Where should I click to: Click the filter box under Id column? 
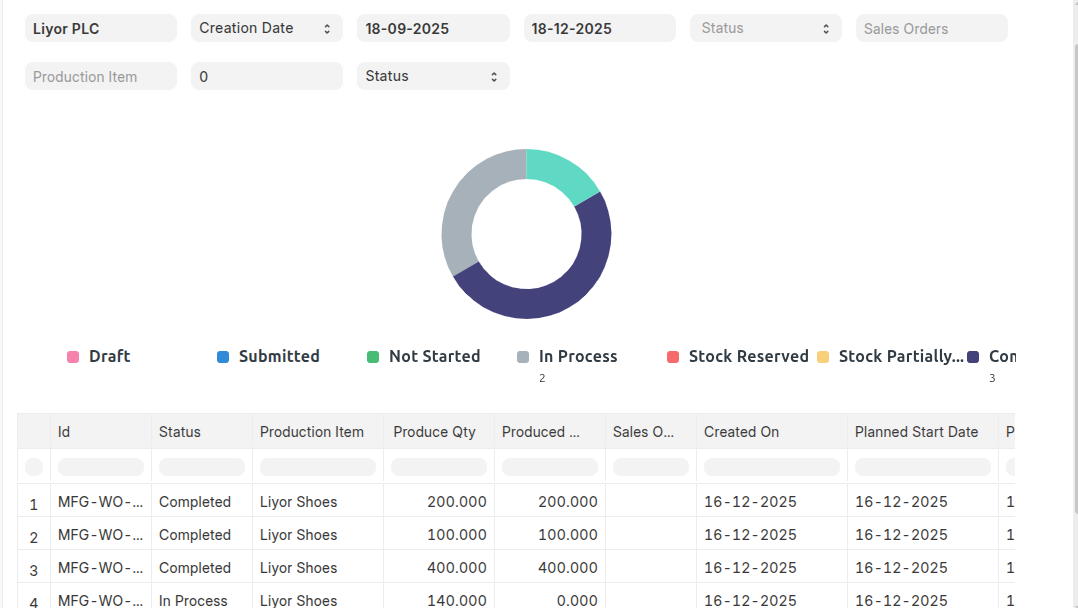tap(100, 467)
